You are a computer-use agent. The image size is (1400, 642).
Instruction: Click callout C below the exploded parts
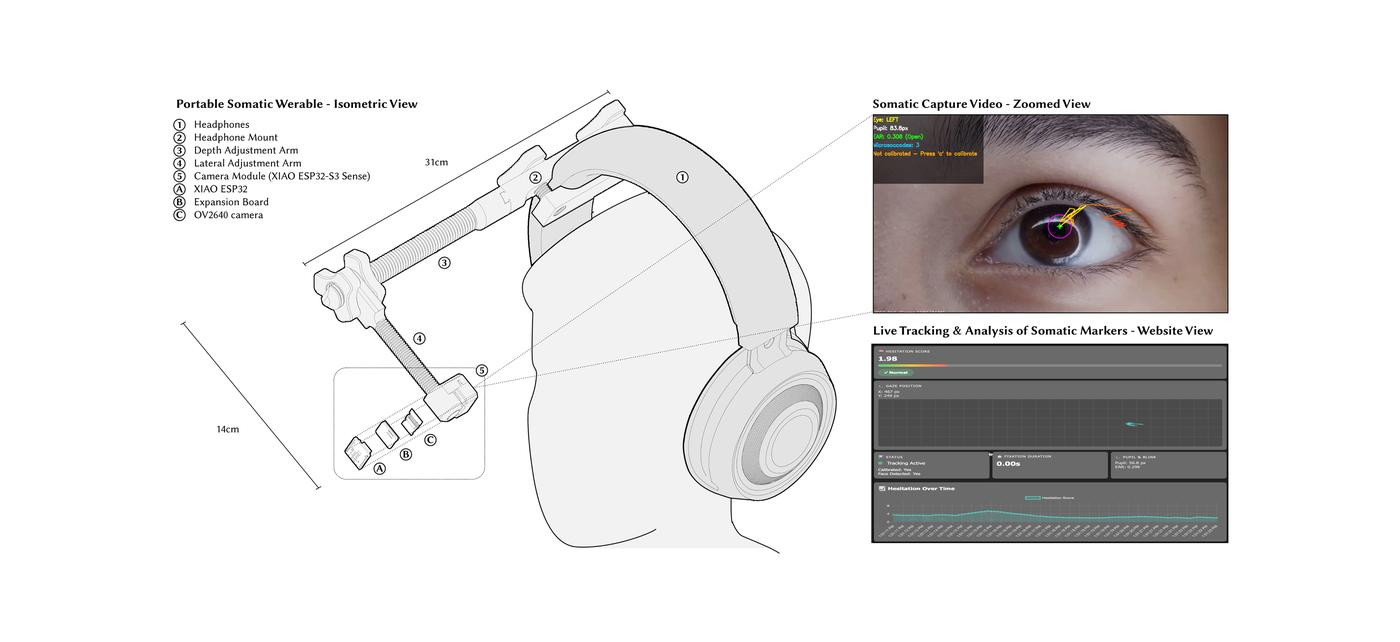(x=430, y=439)
